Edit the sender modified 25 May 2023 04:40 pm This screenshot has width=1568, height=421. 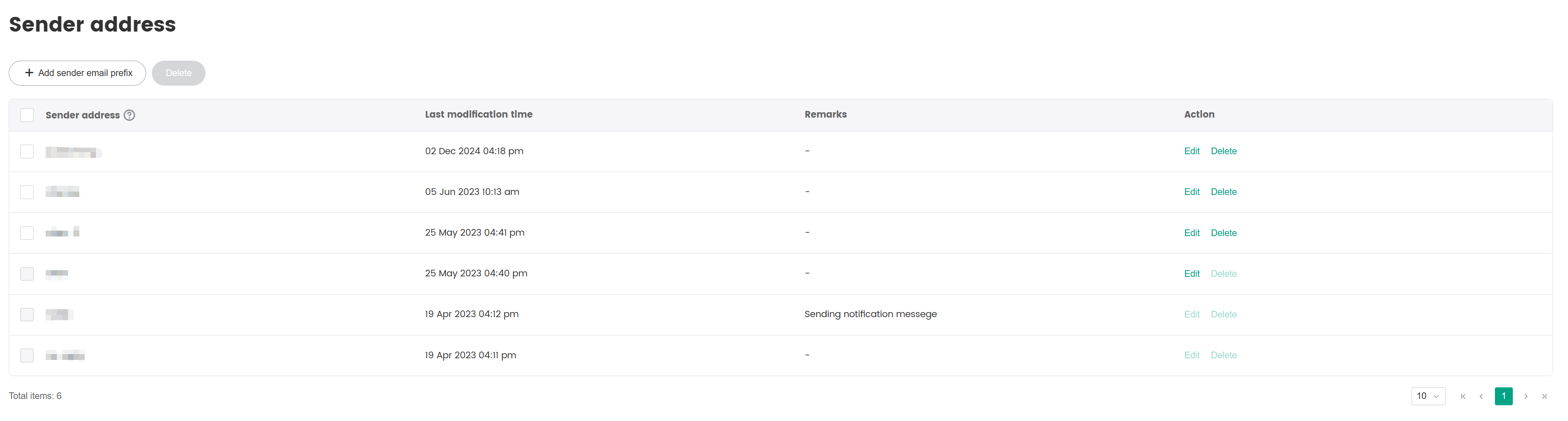(1191, 273)
